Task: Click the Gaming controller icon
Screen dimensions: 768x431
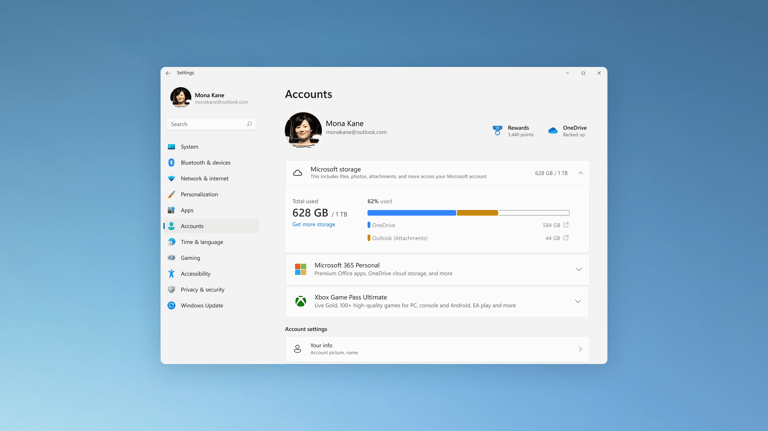Action: [171, 258]
